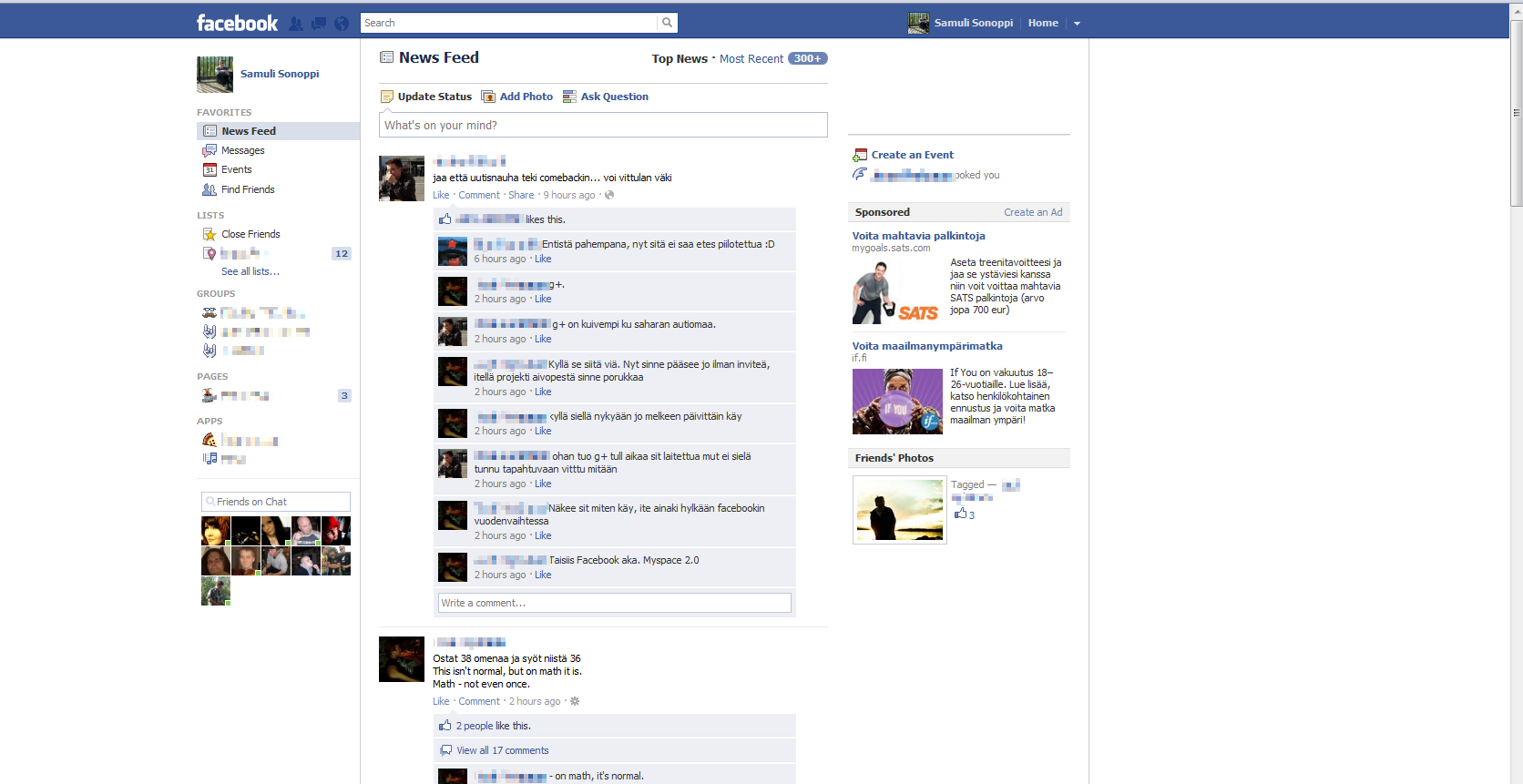Switch to Most Recent feed

tap(751, 59)
